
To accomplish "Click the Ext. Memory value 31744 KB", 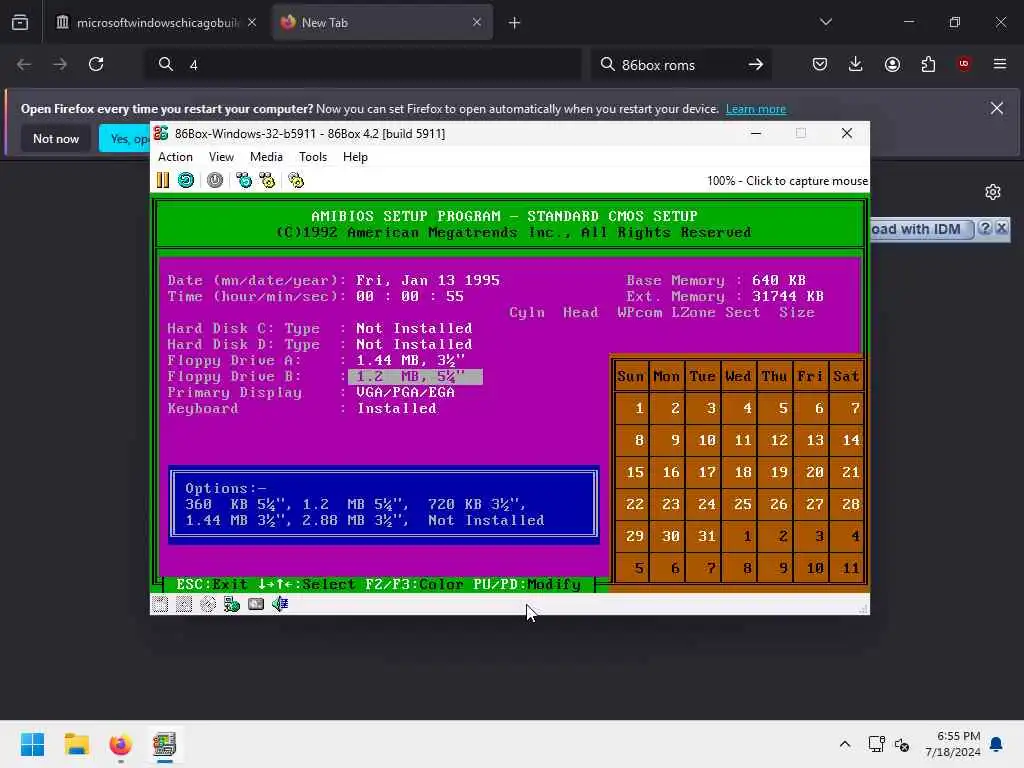I will (x=788, y=296).
